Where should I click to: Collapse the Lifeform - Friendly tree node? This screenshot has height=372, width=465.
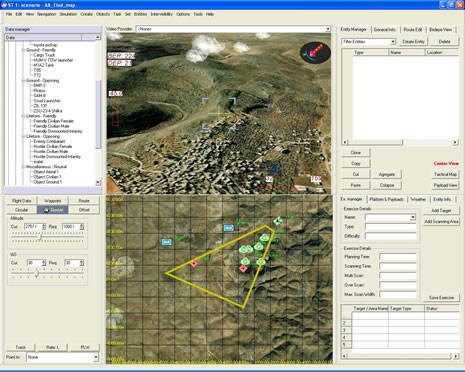23,116
